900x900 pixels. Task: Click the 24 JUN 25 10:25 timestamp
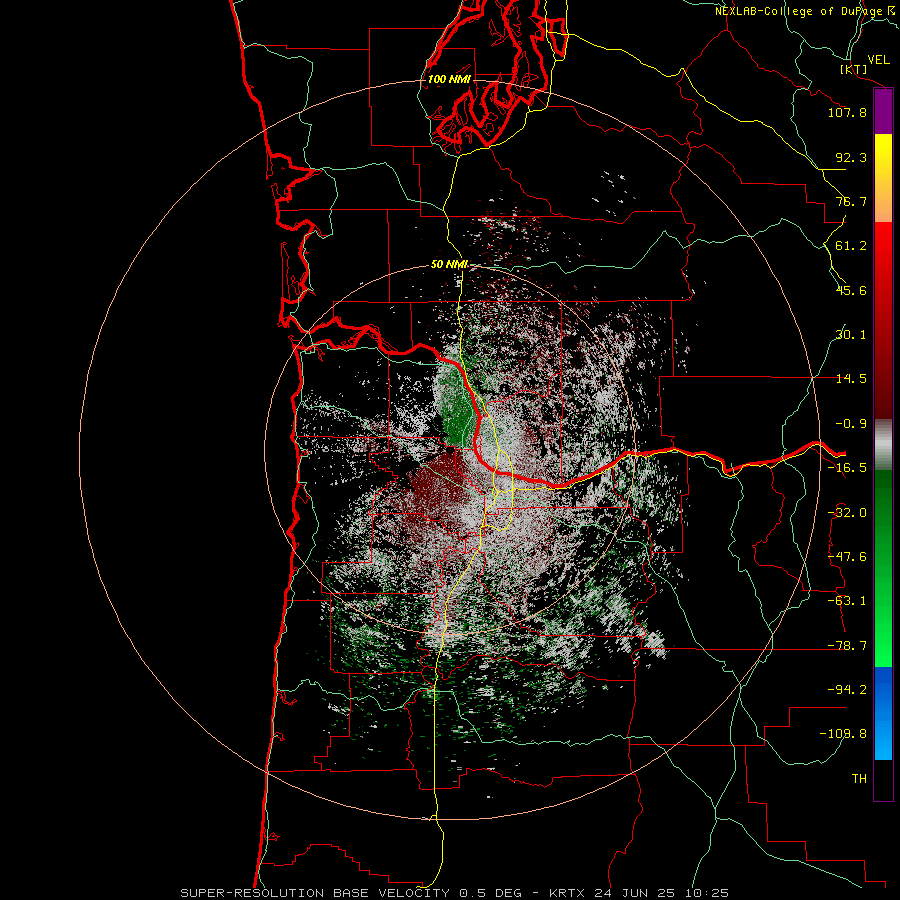[661, 893]
